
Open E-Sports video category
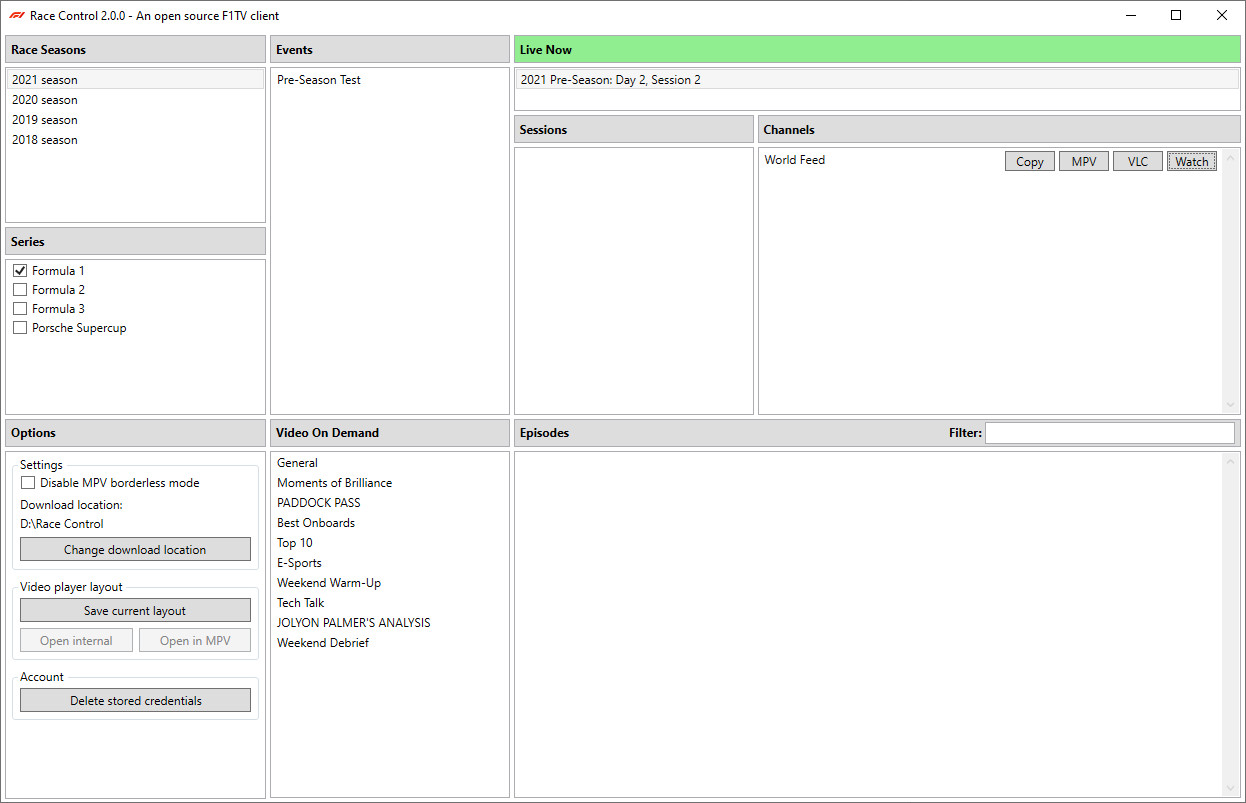click(390, 563)
